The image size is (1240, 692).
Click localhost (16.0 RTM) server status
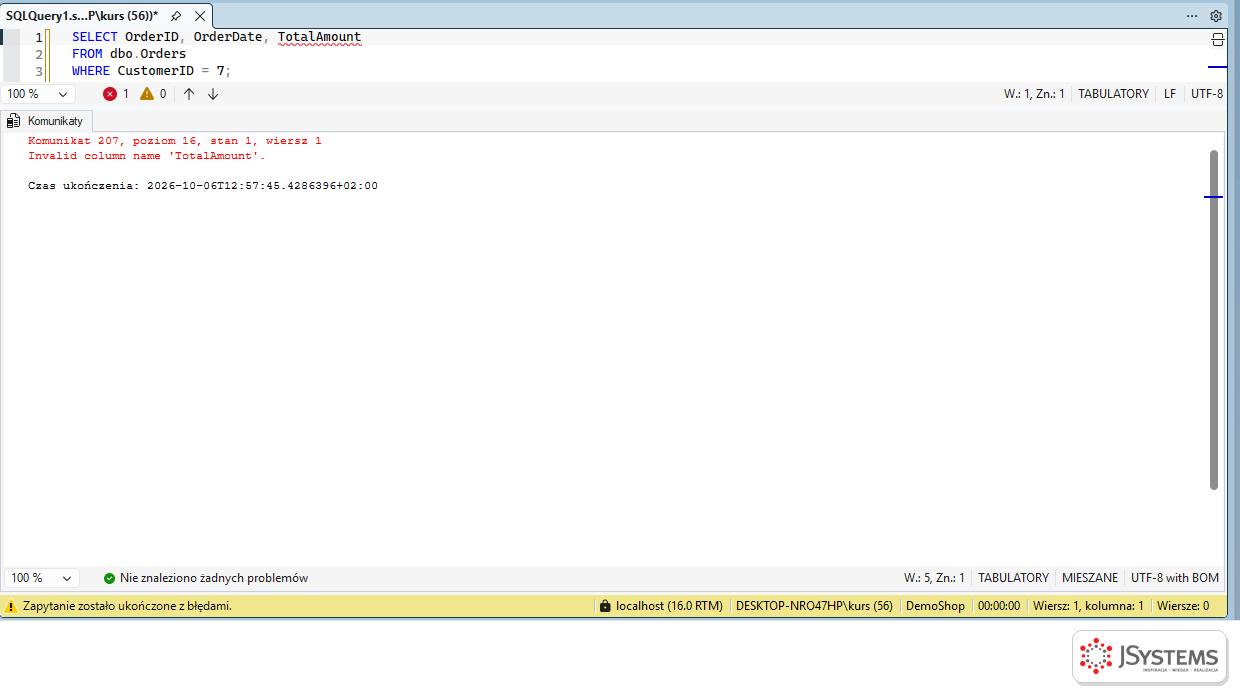click(669, 606)
